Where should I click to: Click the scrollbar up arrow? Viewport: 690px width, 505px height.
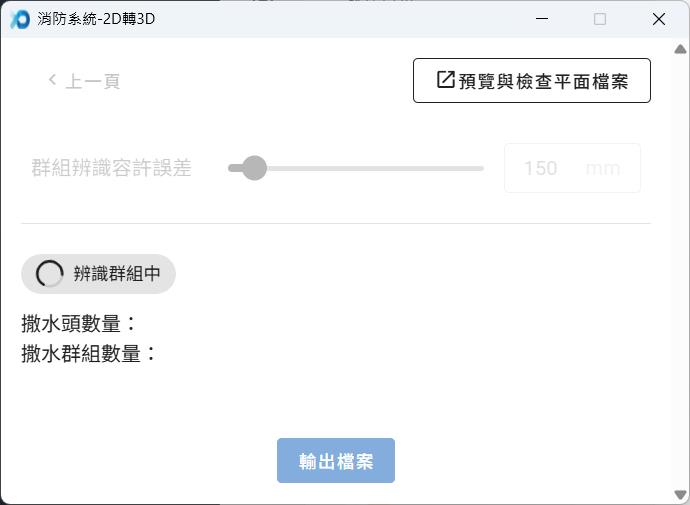[680, 48]
